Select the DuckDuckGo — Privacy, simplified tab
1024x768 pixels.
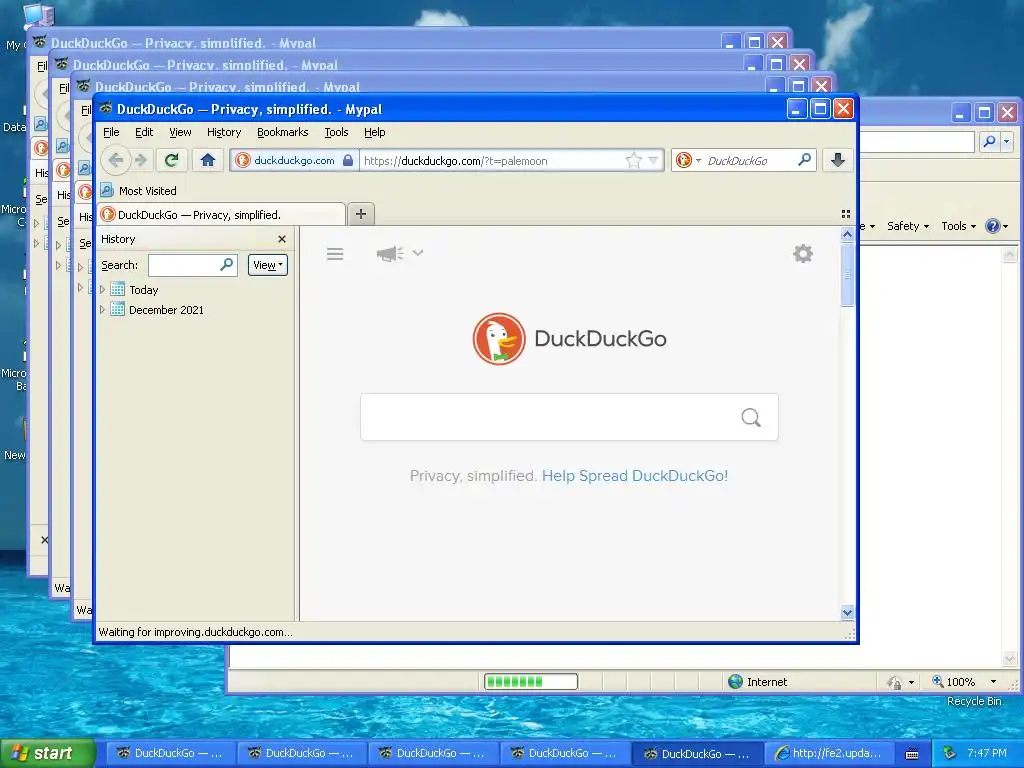pos(221,214)
